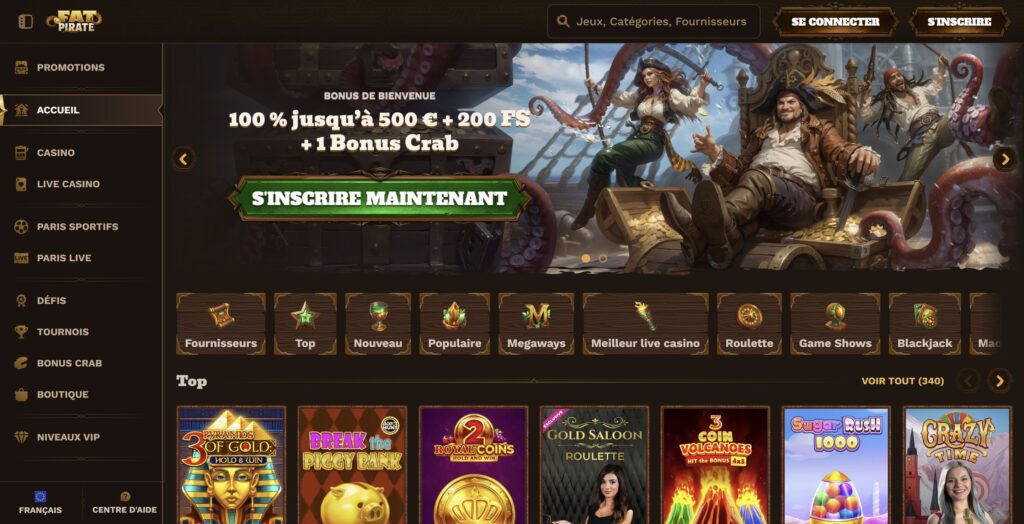The width and height of the screenshot is (1024, 524).
Task: Open the Promotions gift icon
Action: (x=22, y=67)
